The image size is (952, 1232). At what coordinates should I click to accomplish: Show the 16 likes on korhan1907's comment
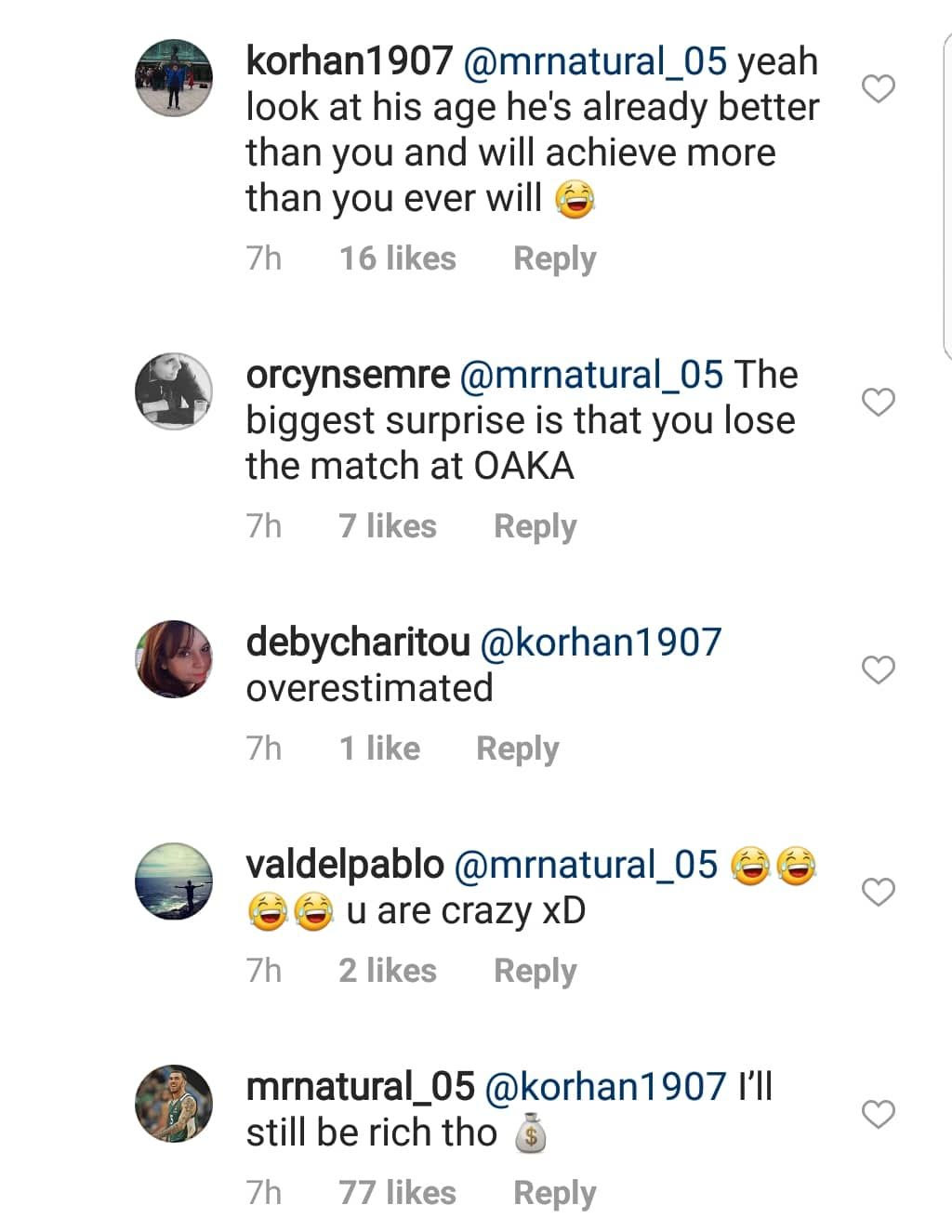397,258
